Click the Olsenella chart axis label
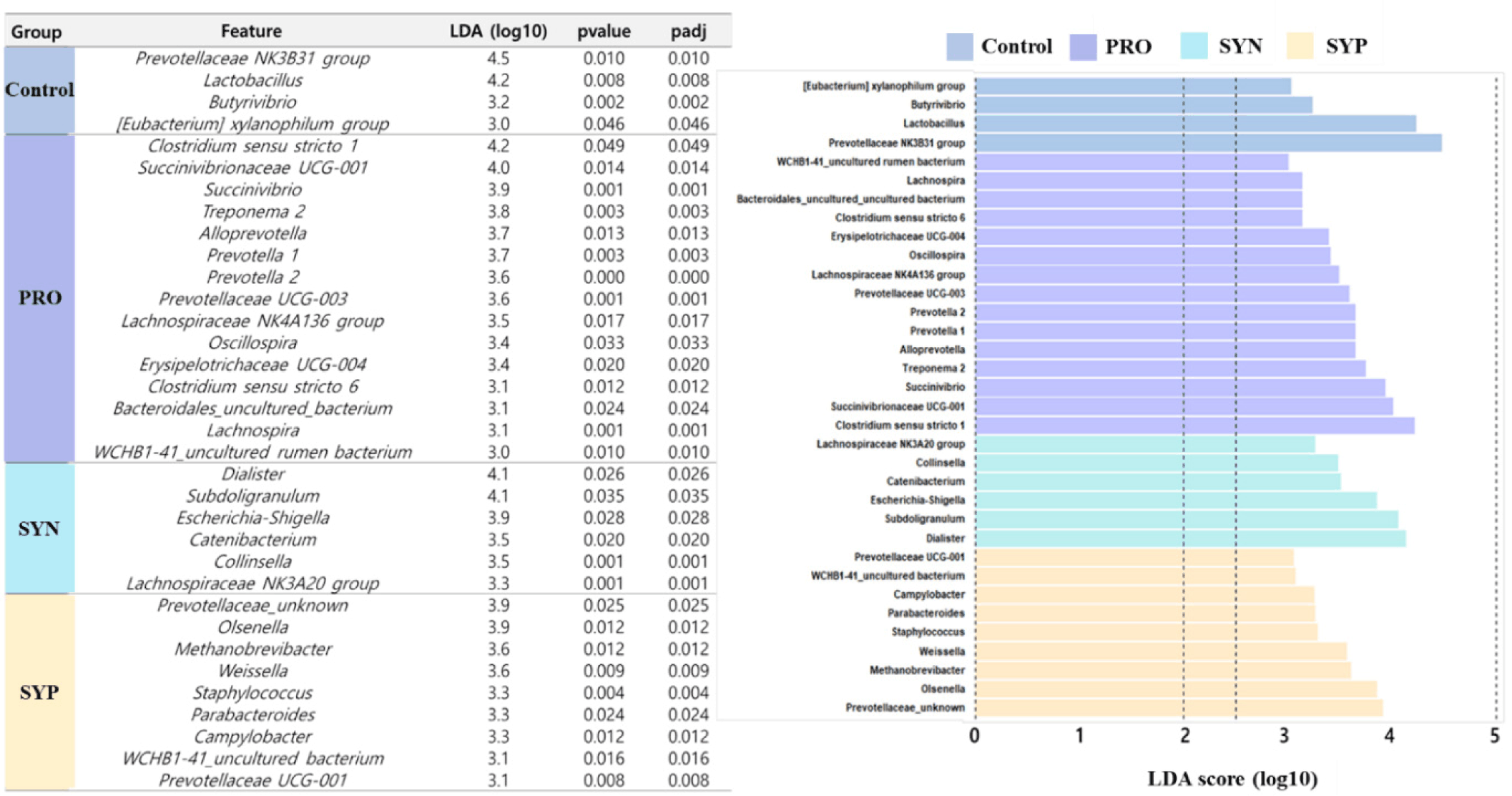 pos(943,689)
